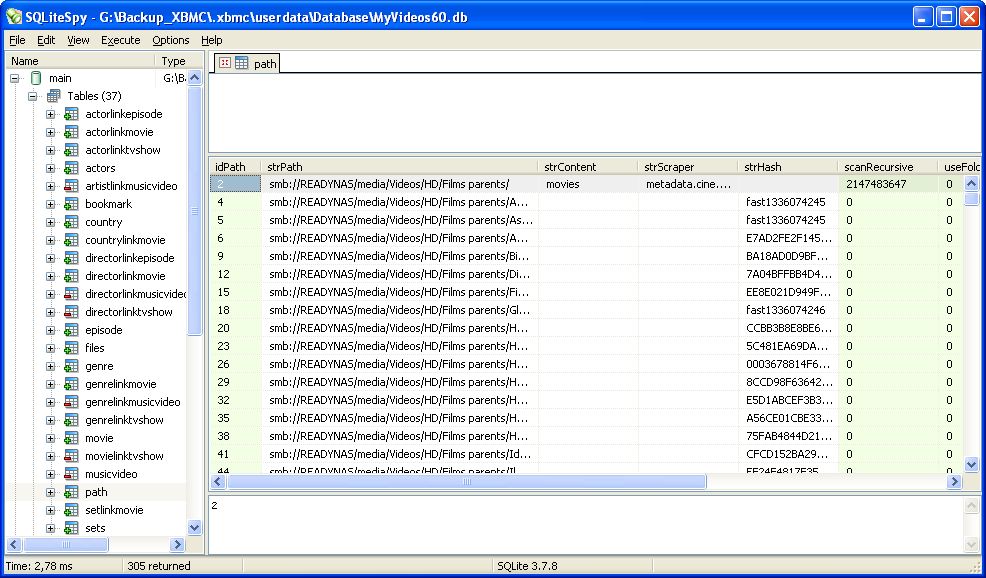Viewport: 986px width, 578px height.
Task: Click the Tables folder icon
Action: coord(54,96)
